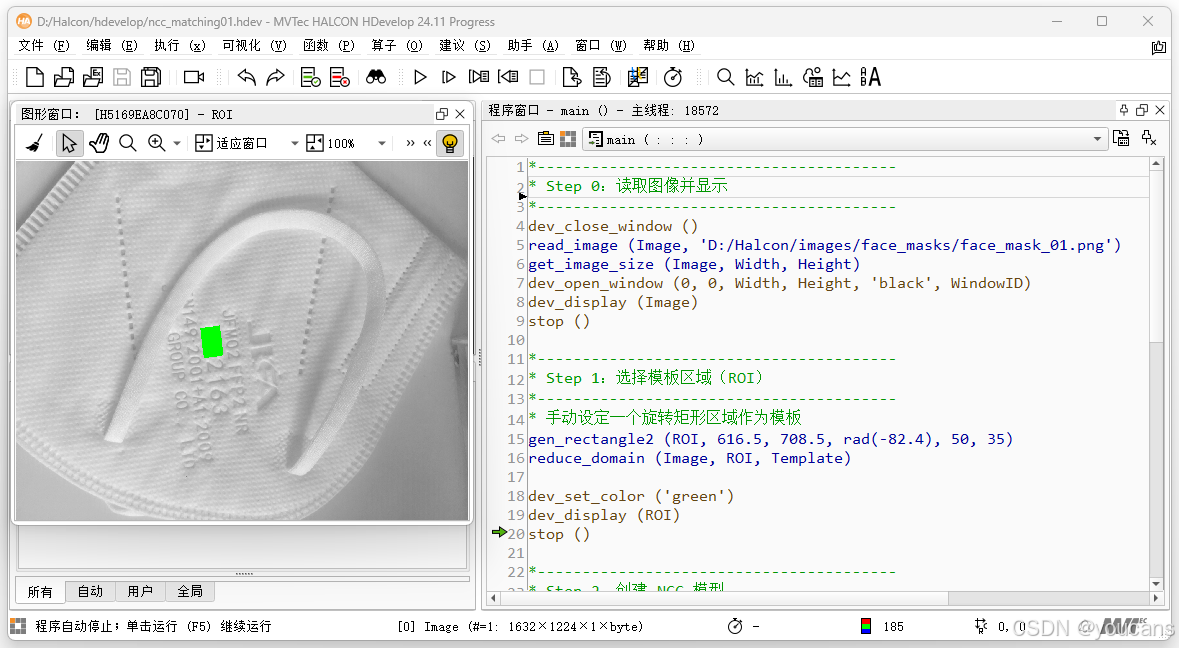Open the 100% zoom level dropdown
The height and width of the screenshot is (648, 1179).
click(x=382, y=143)
